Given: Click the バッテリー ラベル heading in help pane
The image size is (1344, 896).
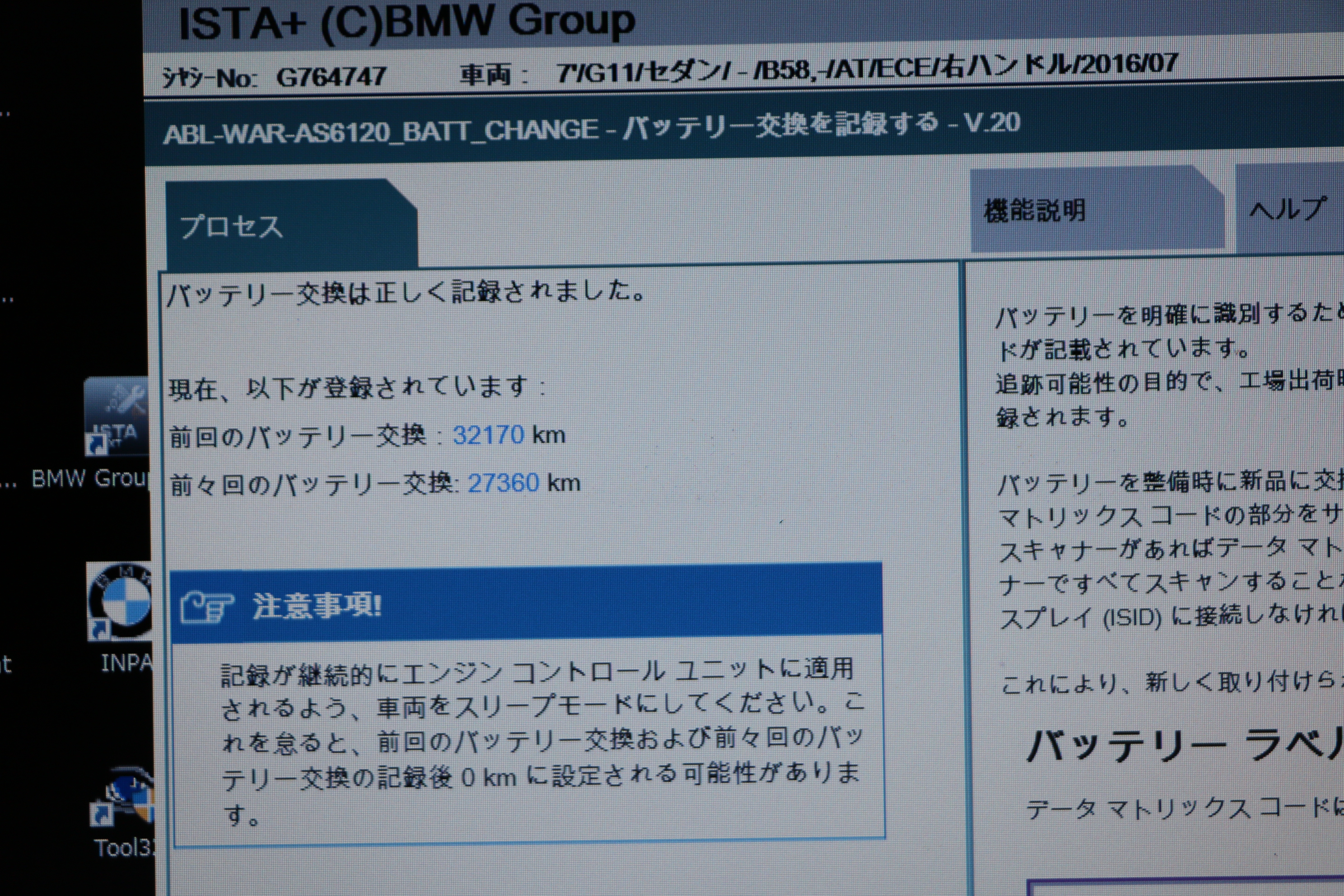Looking at the screenshot, I should [1185, 745].
